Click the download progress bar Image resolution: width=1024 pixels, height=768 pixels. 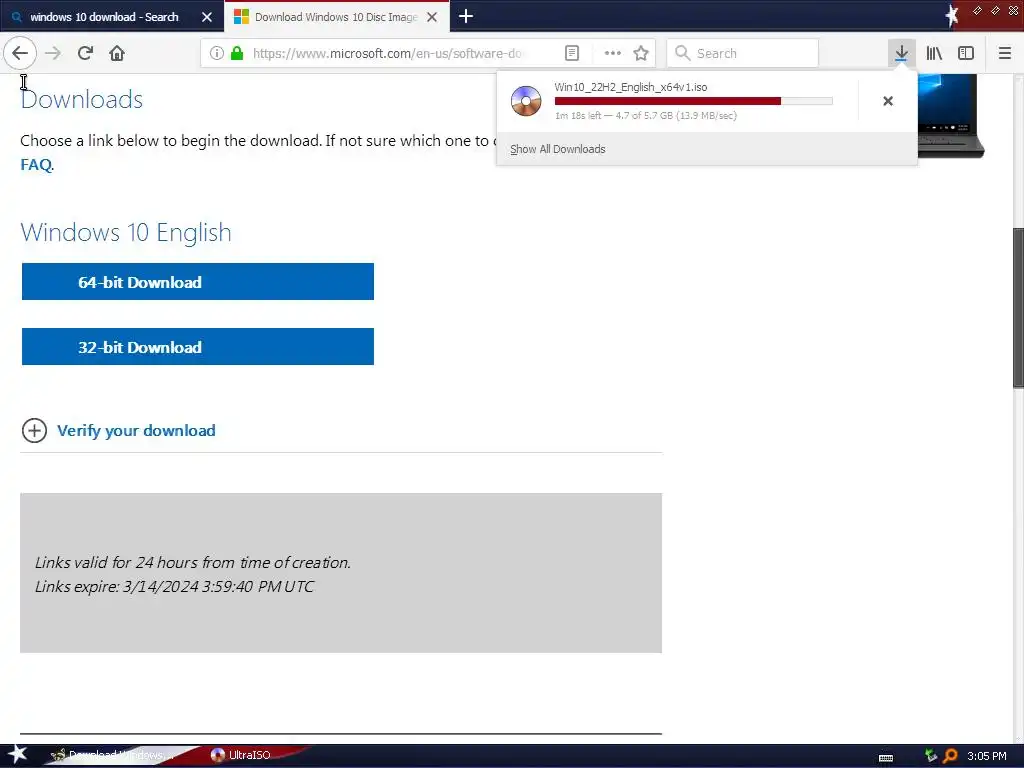tap(694, 101)
